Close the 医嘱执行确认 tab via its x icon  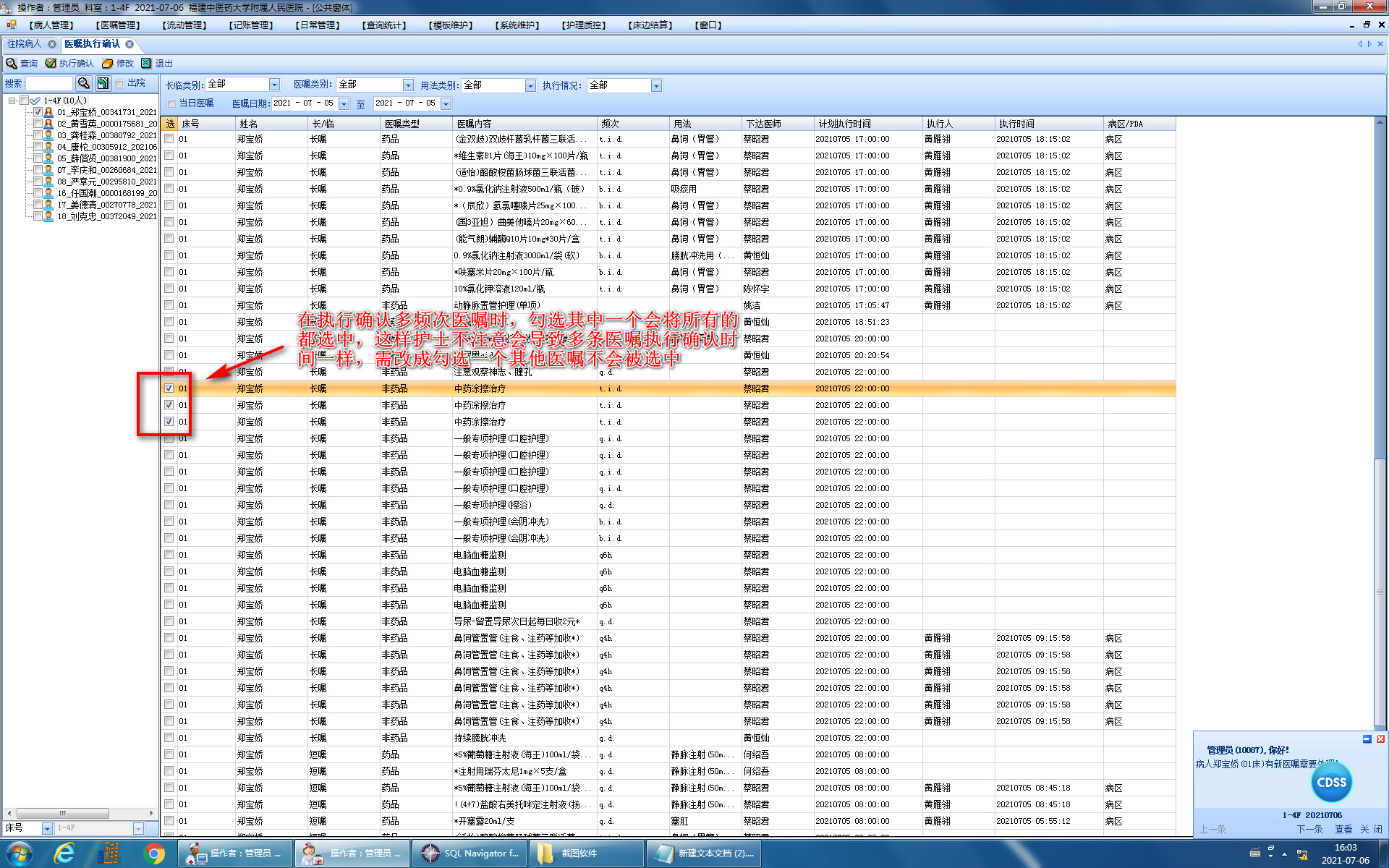130,44
